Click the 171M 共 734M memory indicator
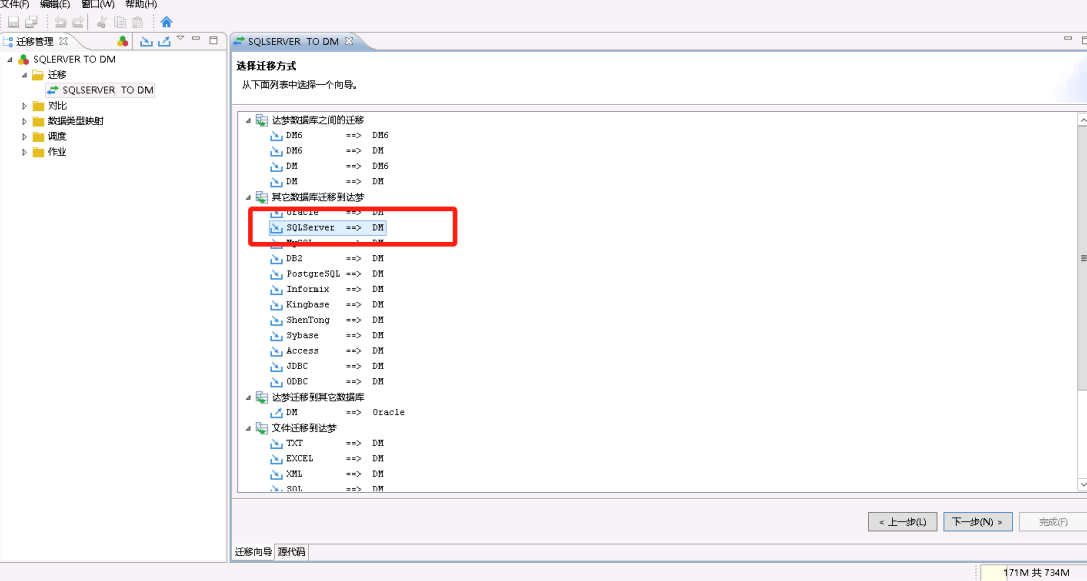The width and height of the screenshot is (1087, 581). click(x=1036, y=573)
